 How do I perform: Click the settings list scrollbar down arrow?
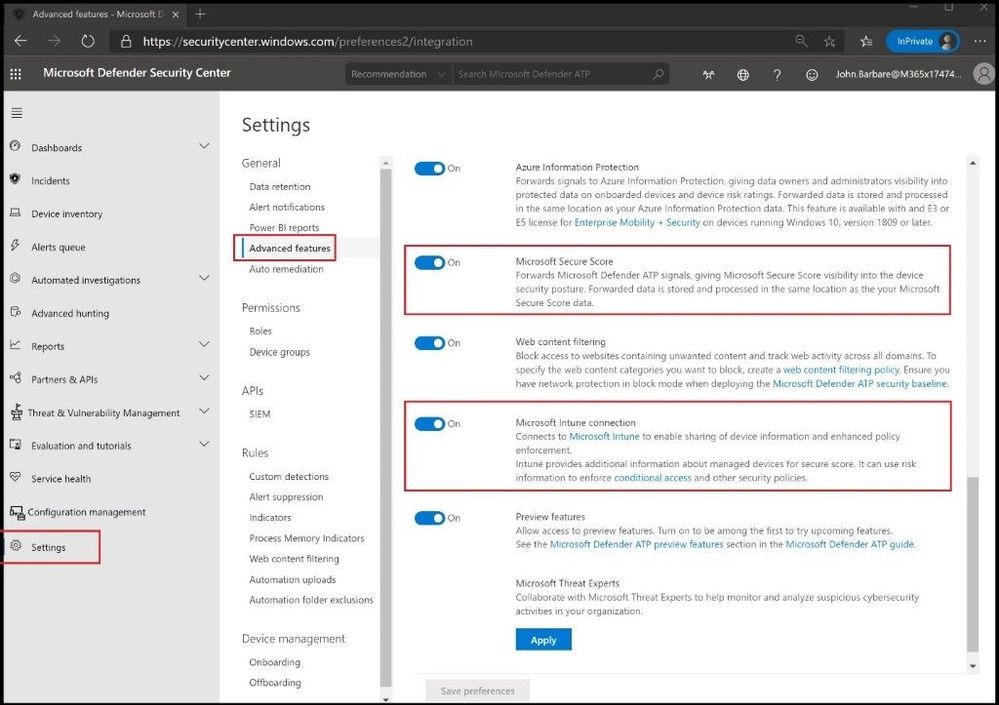click(386, 699)
